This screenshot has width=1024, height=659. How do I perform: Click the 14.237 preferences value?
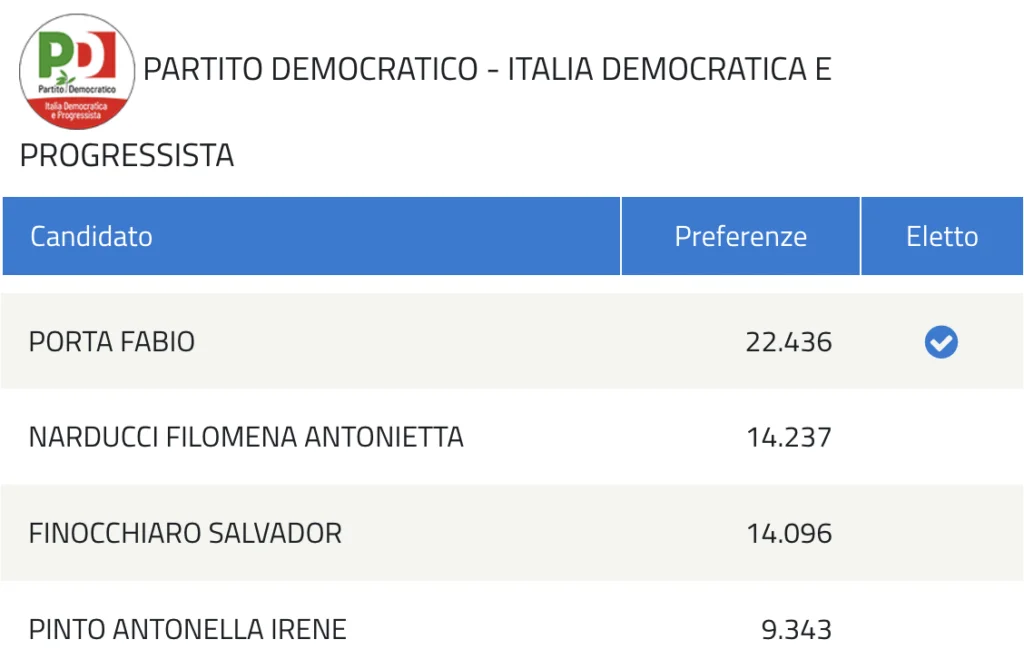(x=789, y=438)
